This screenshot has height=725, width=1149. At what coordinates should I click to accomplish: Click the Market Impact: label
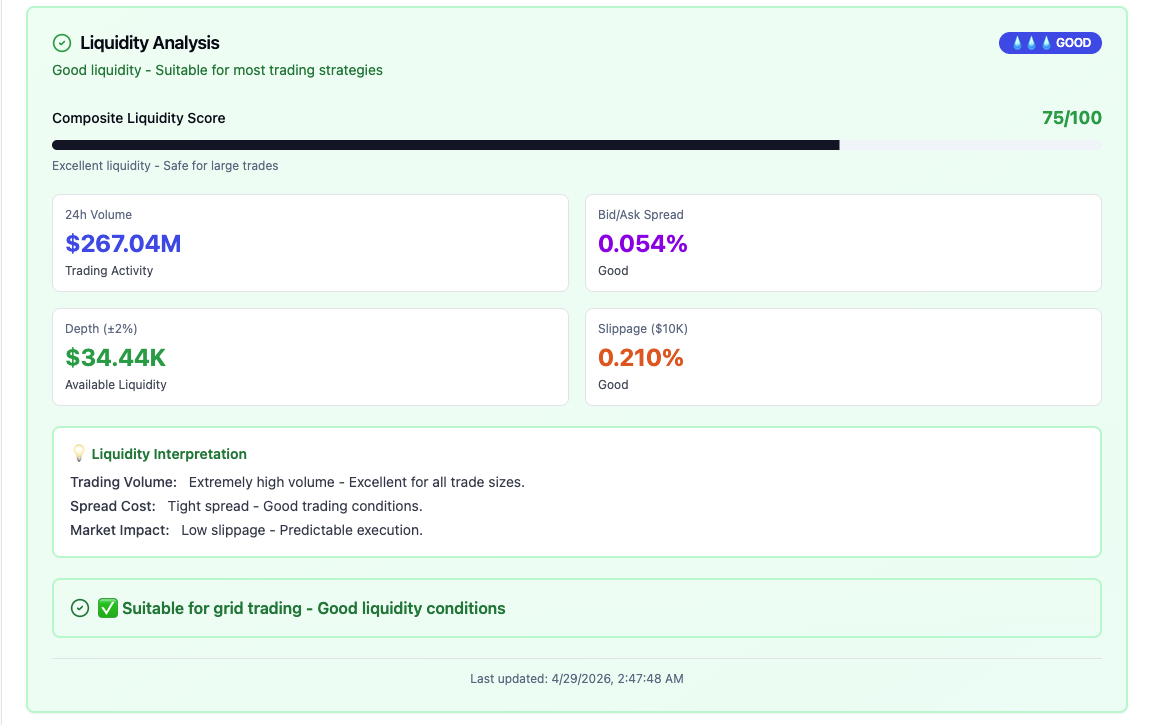tap(119, 530)
